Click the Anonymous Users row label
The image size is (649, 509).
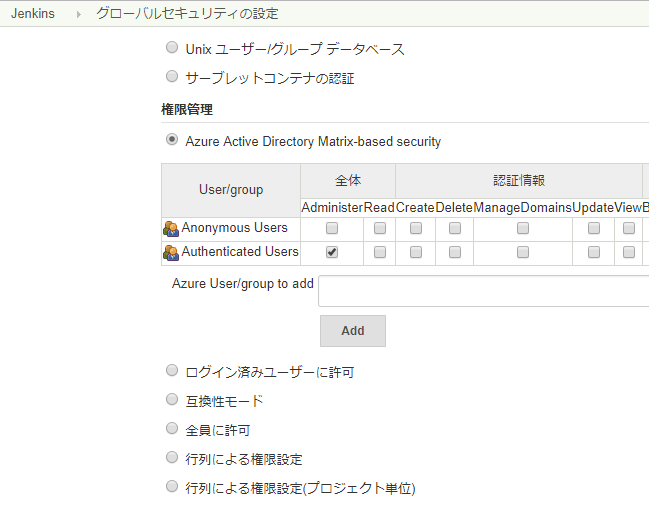point(234,228)
